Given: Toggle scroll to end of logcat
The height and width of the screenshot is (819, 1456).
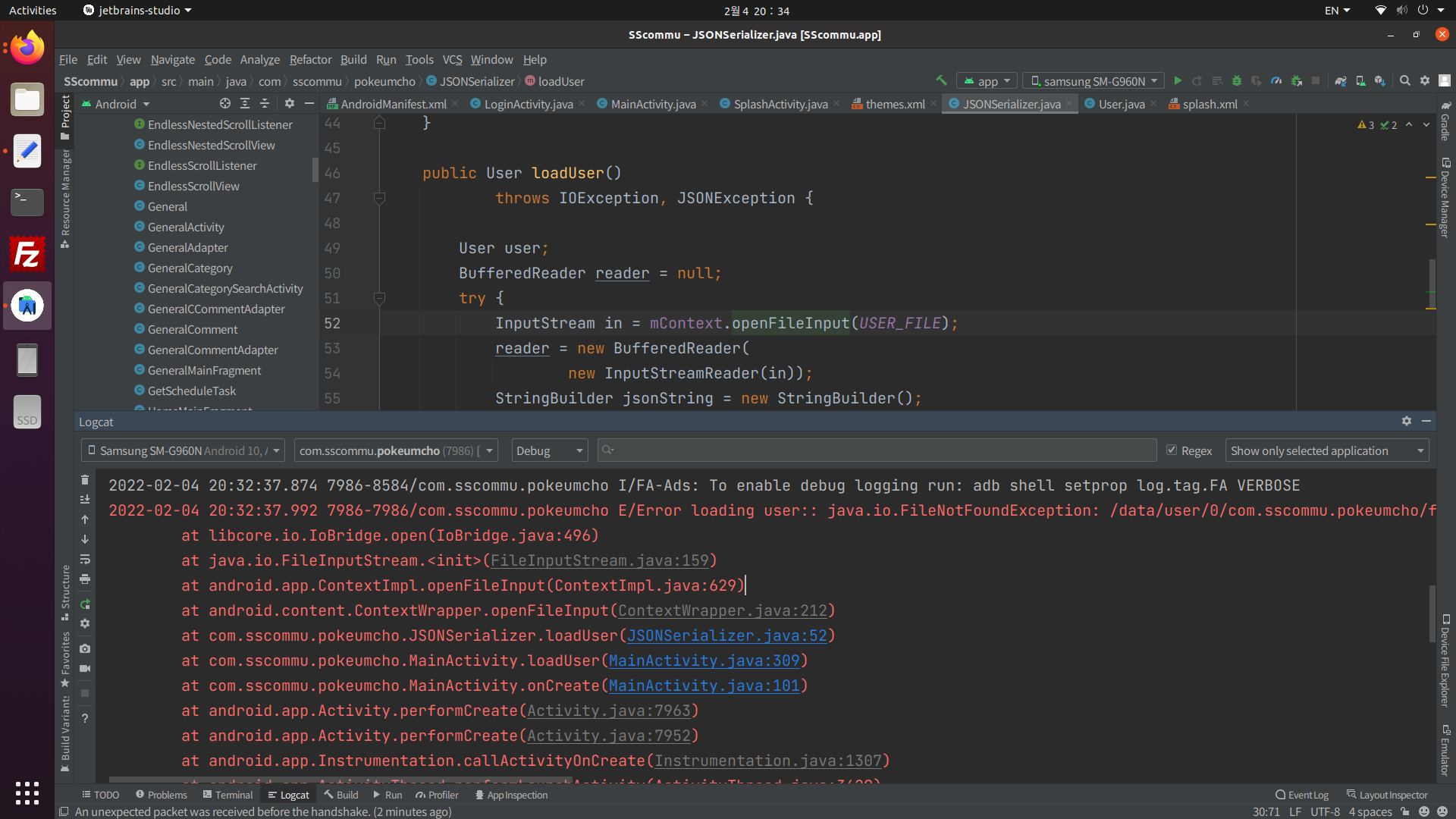Looking at the screenshot, I should coord(85,499).
